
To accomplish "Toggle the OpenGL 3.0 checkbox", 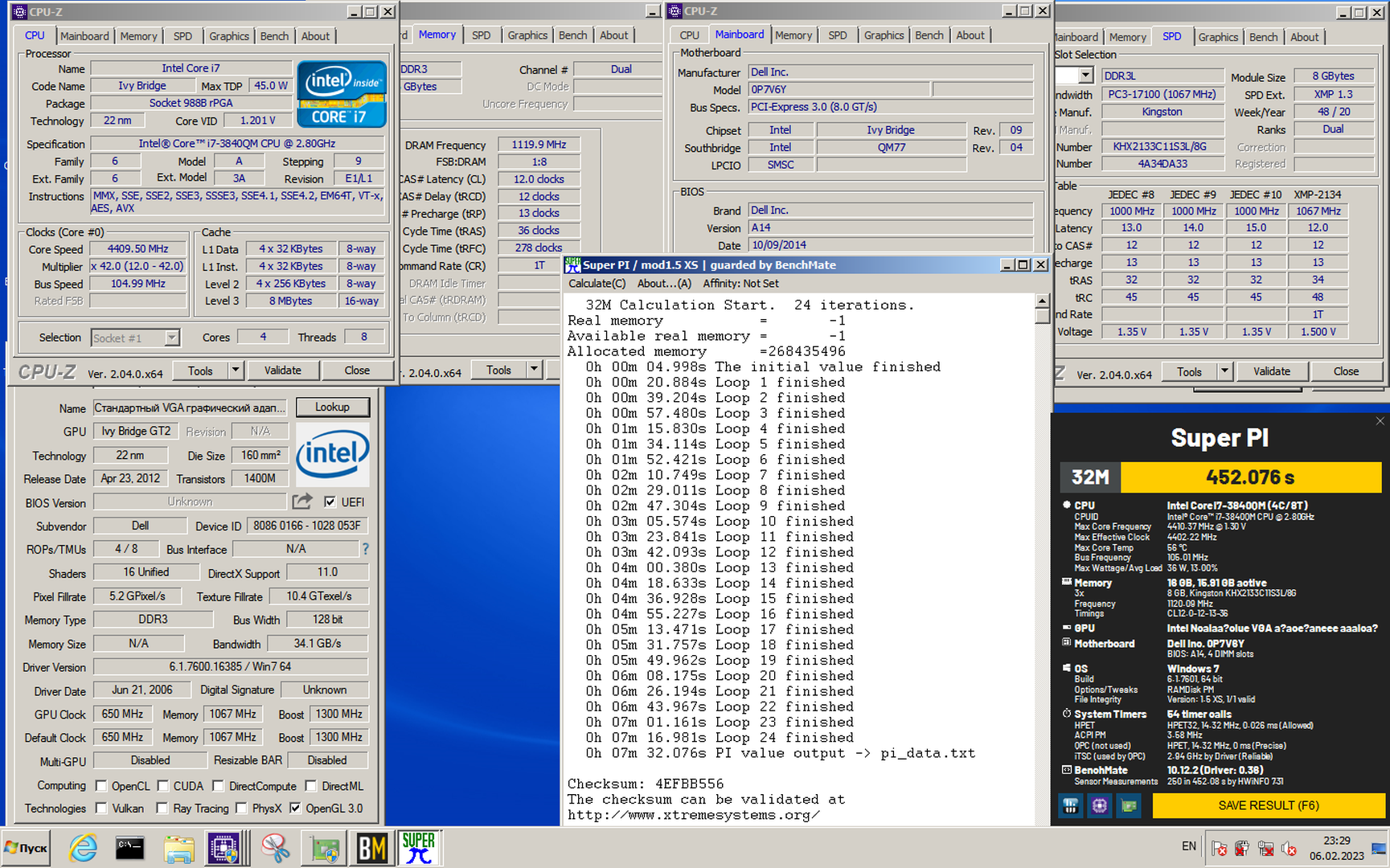I will (295, 808).
